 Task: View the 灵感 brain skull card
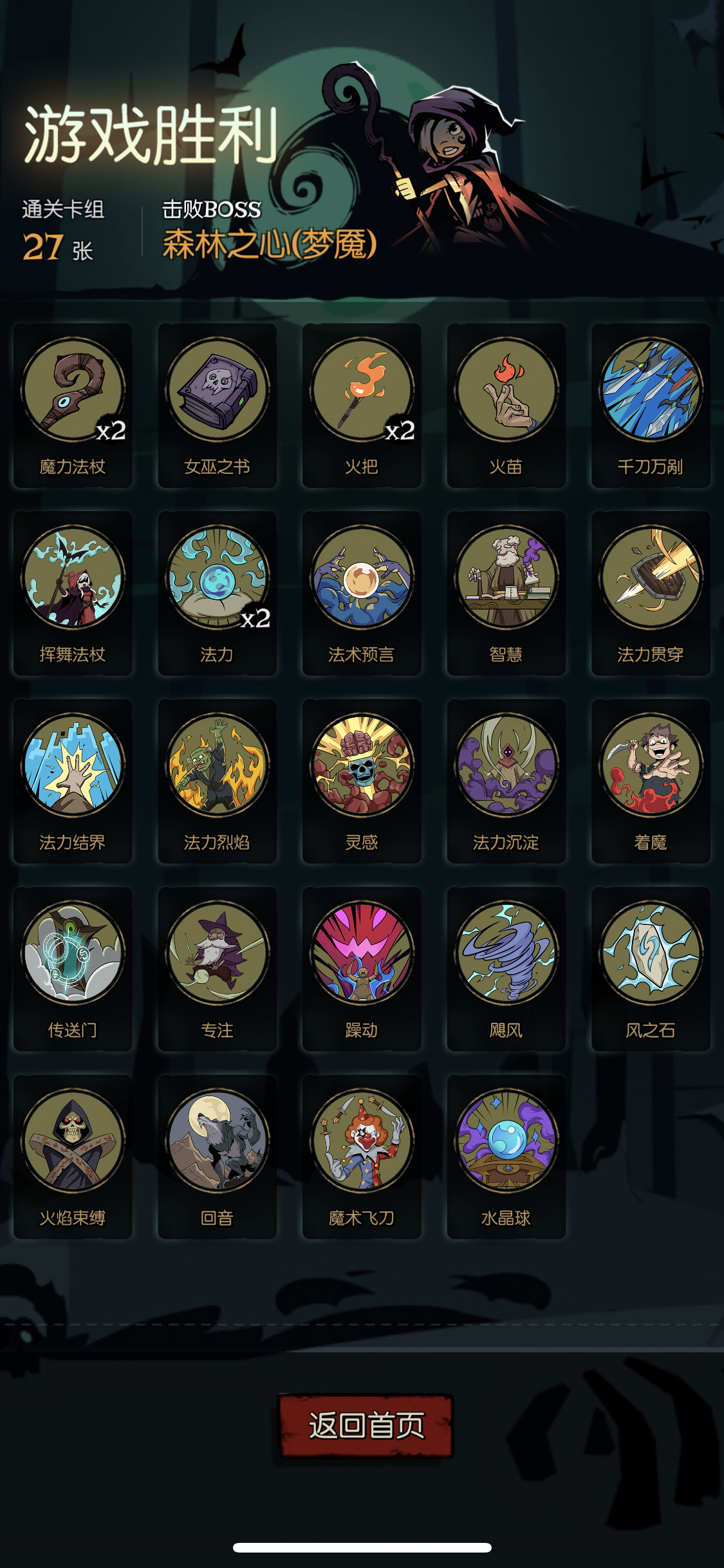(x=362, y=781)
